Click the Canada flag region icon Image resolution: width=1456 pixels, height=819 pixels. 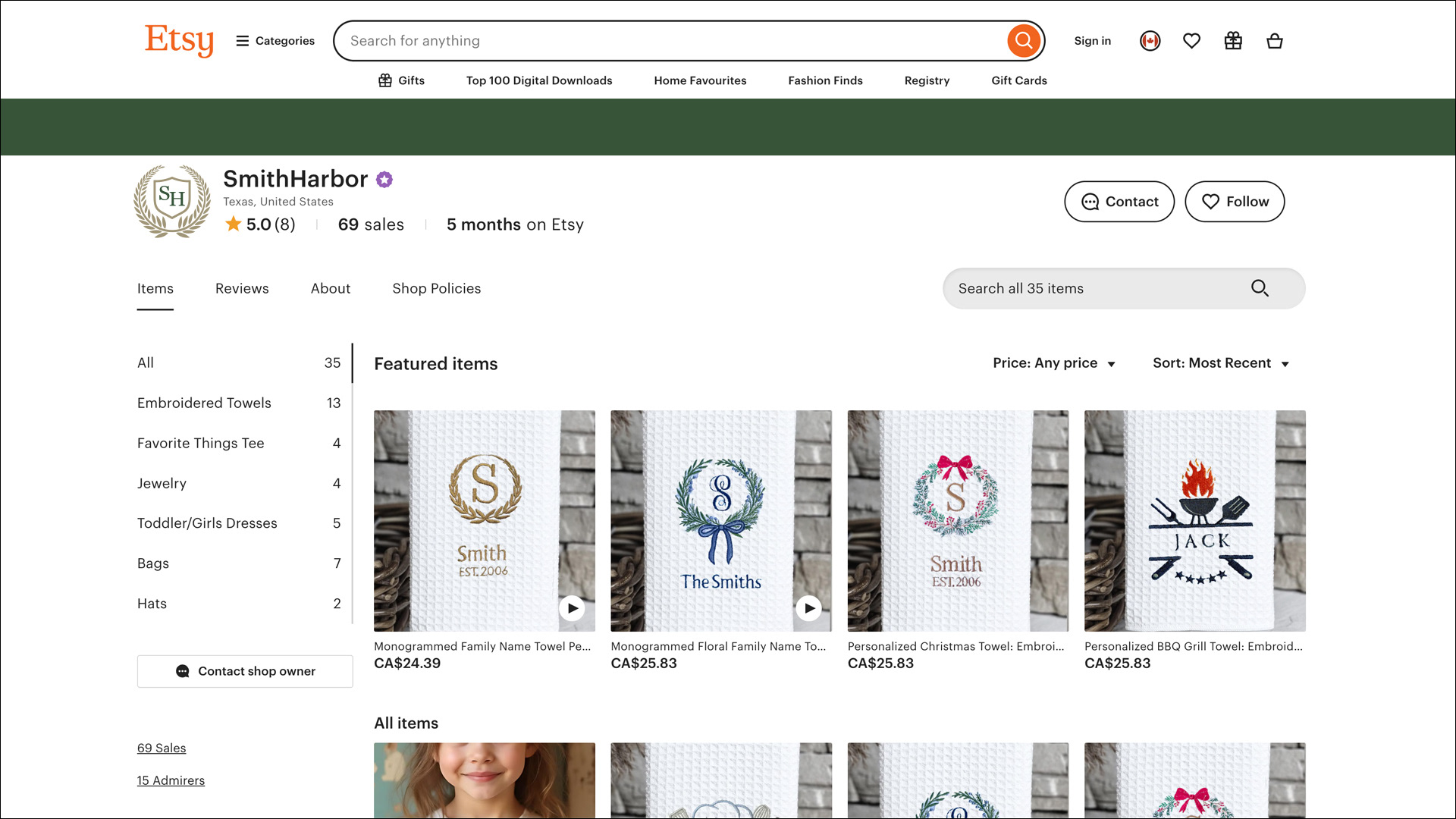tap(1150, 41)
